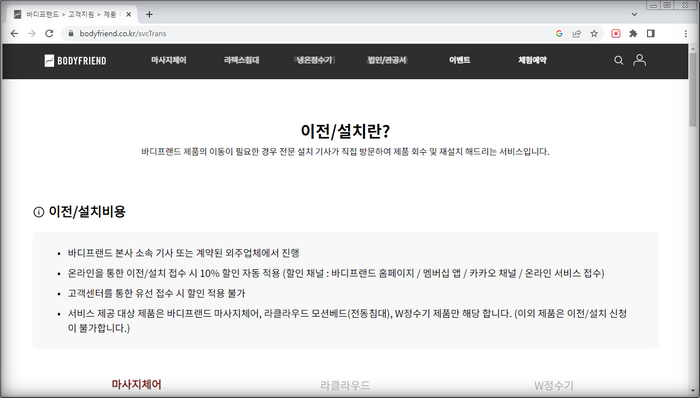700x398 pixels.
Task: Open a new browser tab
Action: point(149,14)
